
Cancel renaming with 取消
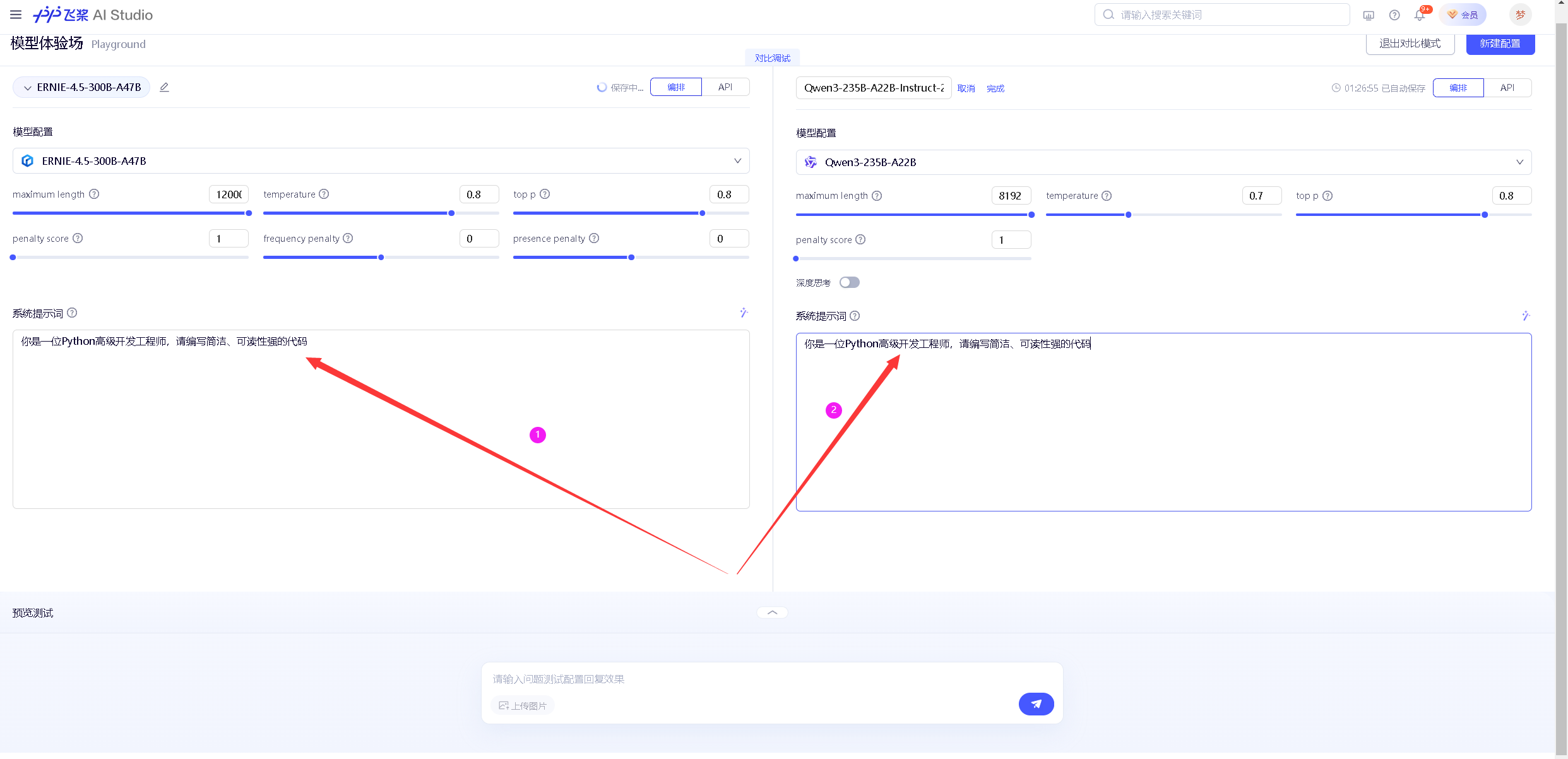966,88
